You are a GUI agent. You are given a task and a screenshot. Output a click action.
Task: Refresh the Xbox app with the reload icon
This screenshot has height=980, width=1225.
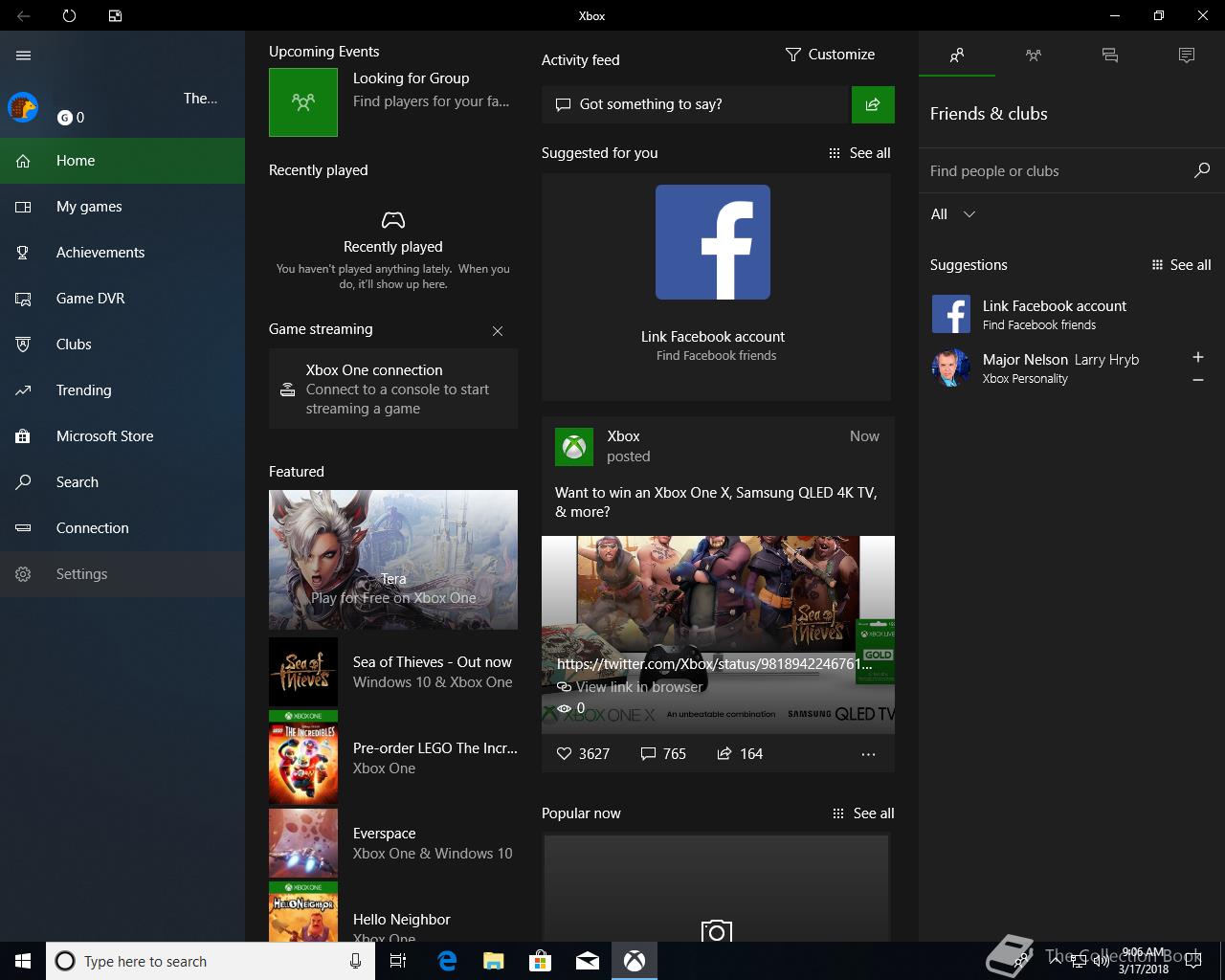tap(69, 15)
